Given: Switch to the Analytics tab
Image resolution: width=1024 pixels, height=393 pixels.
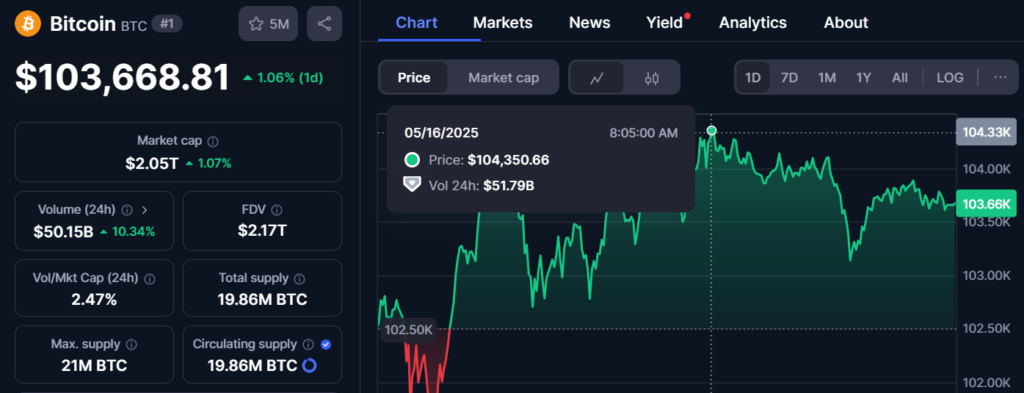Looking at the screenshot, I should click(753, 23).
